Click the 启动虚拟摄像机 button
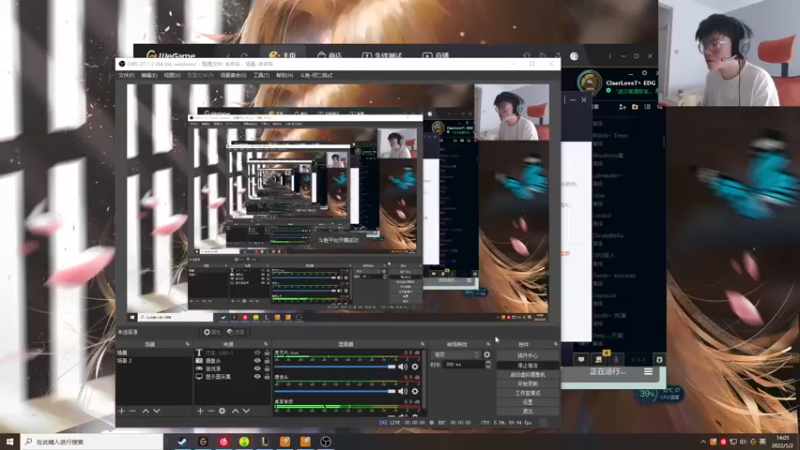This screenshot has width=800, height=450. point(528,374)
